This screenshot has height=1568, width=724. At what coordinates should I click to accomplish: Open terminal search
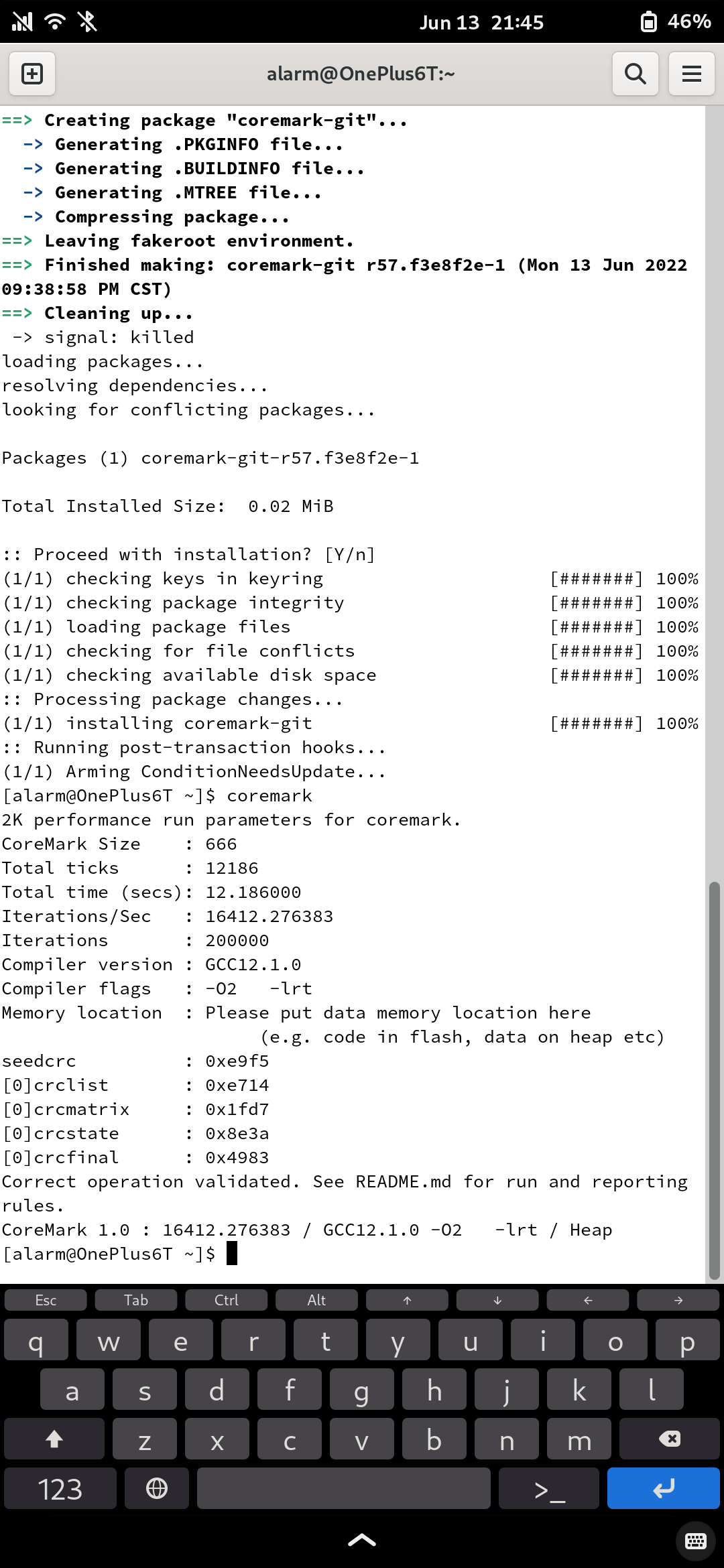point(635,74)
